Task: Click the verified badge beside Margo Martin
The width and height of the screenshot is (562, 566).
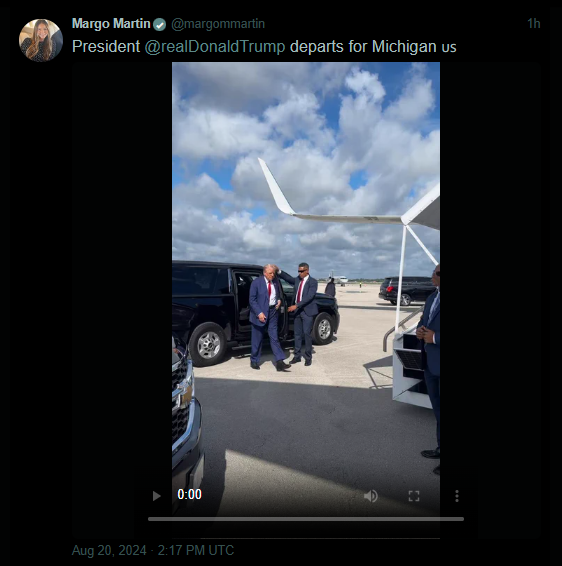Action: tap(159, 25)
